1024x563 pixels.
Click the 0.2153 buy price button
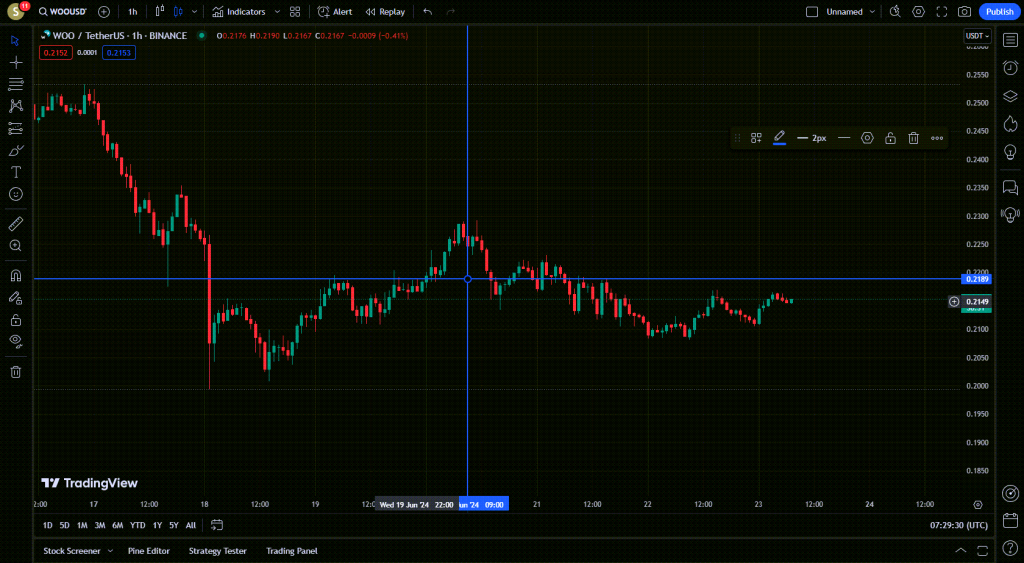click(119, 53)
